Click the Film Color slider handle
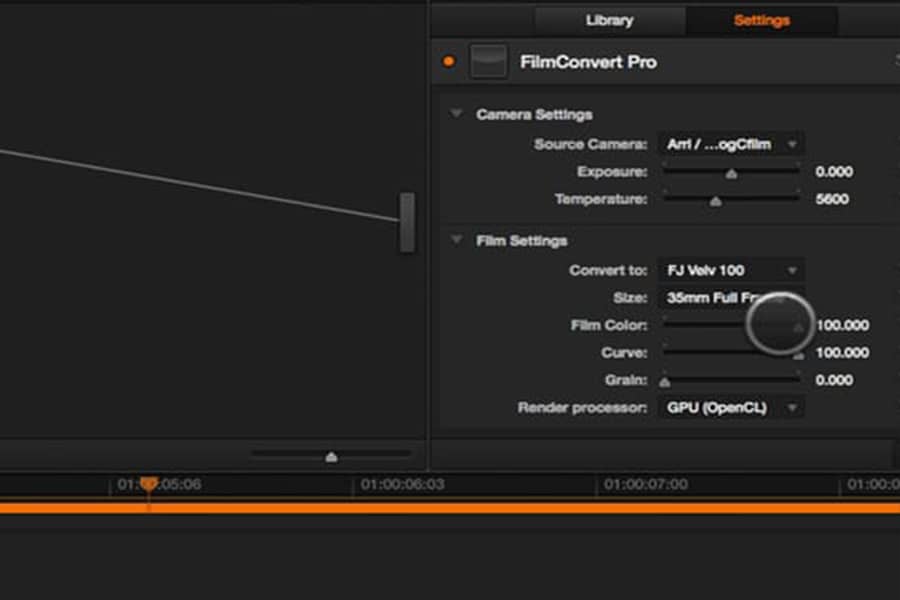This screenshot has width=900, height=600. tap(798, 327)
